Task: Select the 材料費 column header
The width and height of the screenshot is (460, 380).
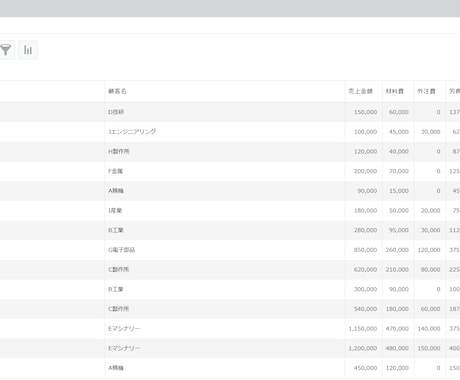Action: pyautogui.click(x=395, y=91)
